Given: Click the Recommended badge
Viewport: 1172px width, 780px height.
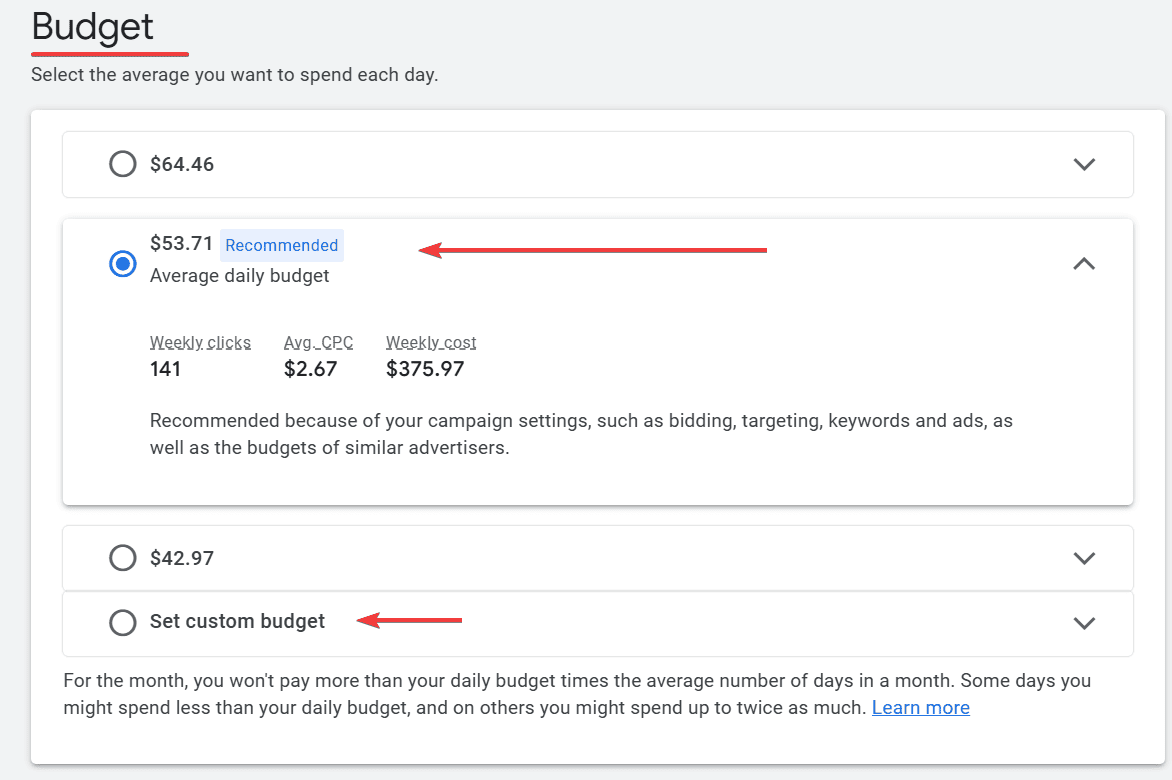Looking at the screenshot, I should [282, 245].
